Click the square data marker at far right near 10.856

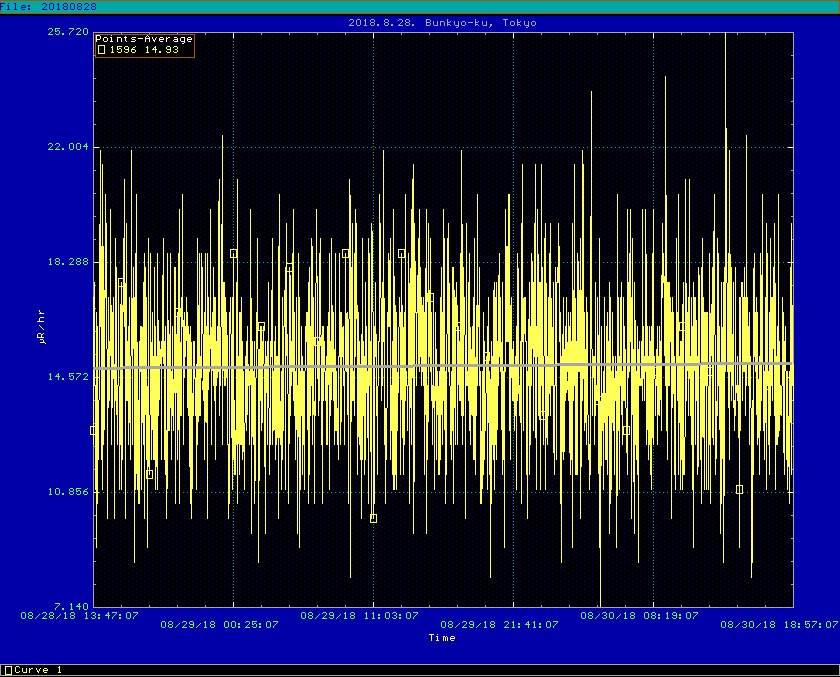click(x=739, y=489)
